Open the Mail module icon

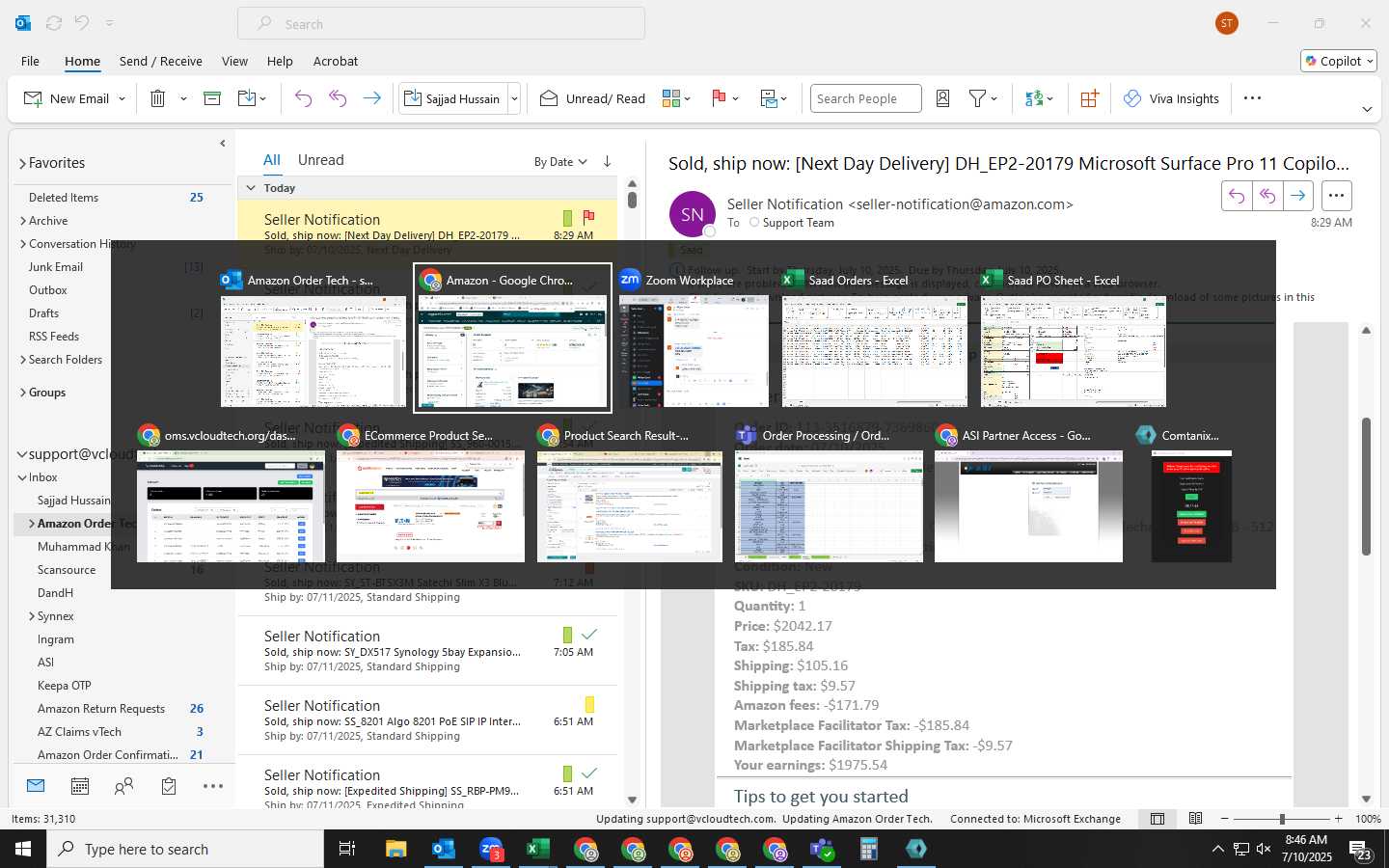(36, 786)
